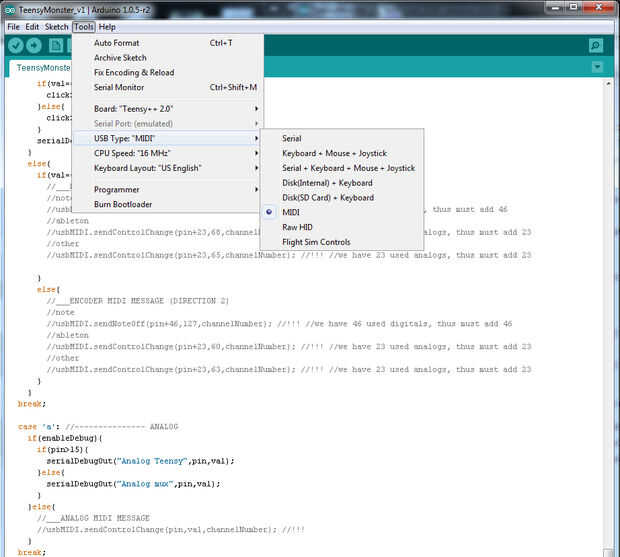Click the "if(pin>15){" line
620x557 pixels.
click(62, 450)
